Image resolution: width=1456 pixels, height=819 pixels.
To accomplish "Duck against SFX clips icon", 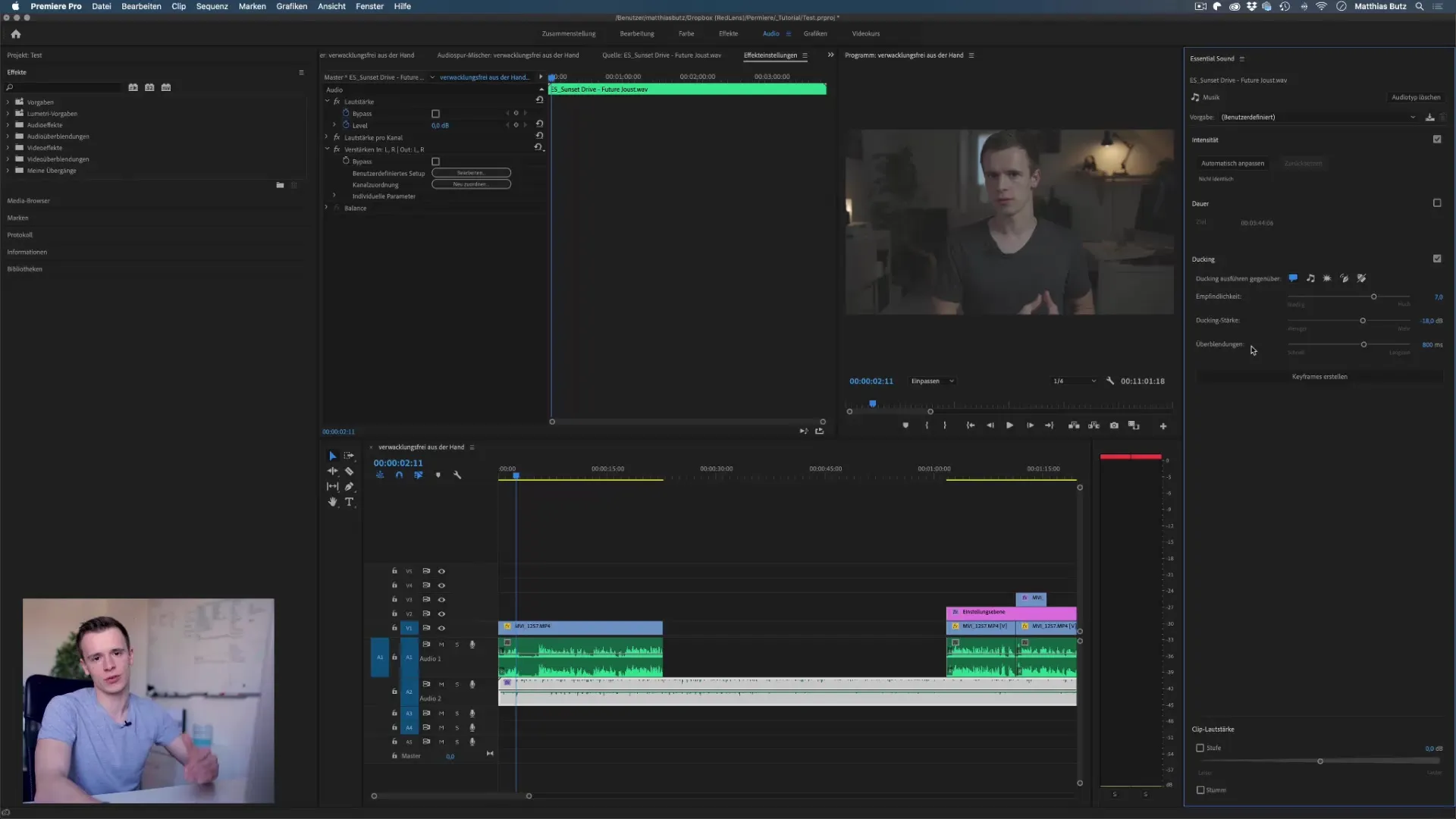I will click(x=1327, y=278).
